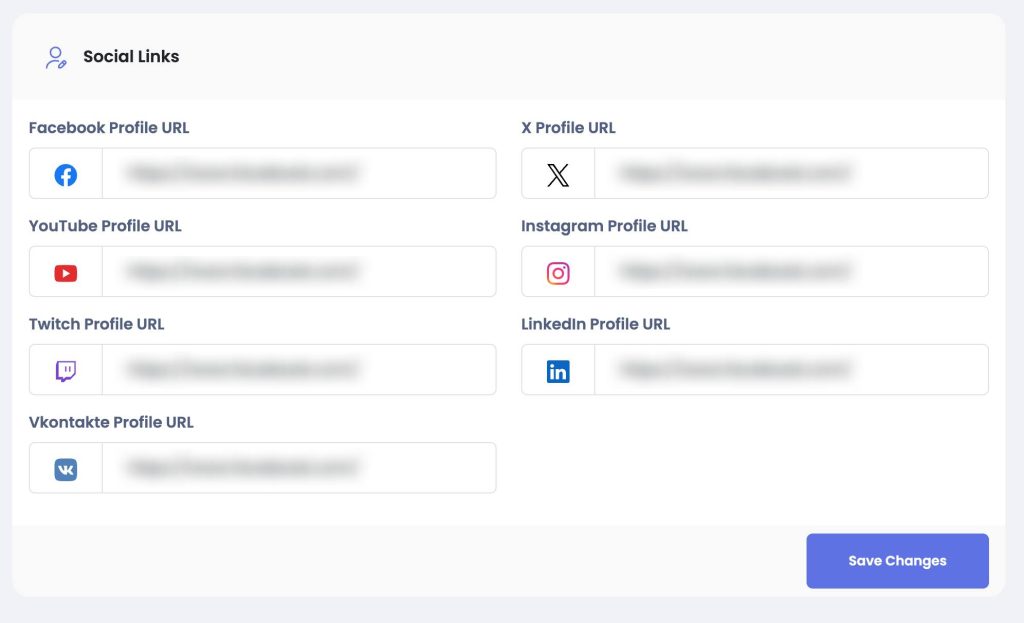Click the Facebook logo icon
The image size is (1024, 623).
point(65,175)
